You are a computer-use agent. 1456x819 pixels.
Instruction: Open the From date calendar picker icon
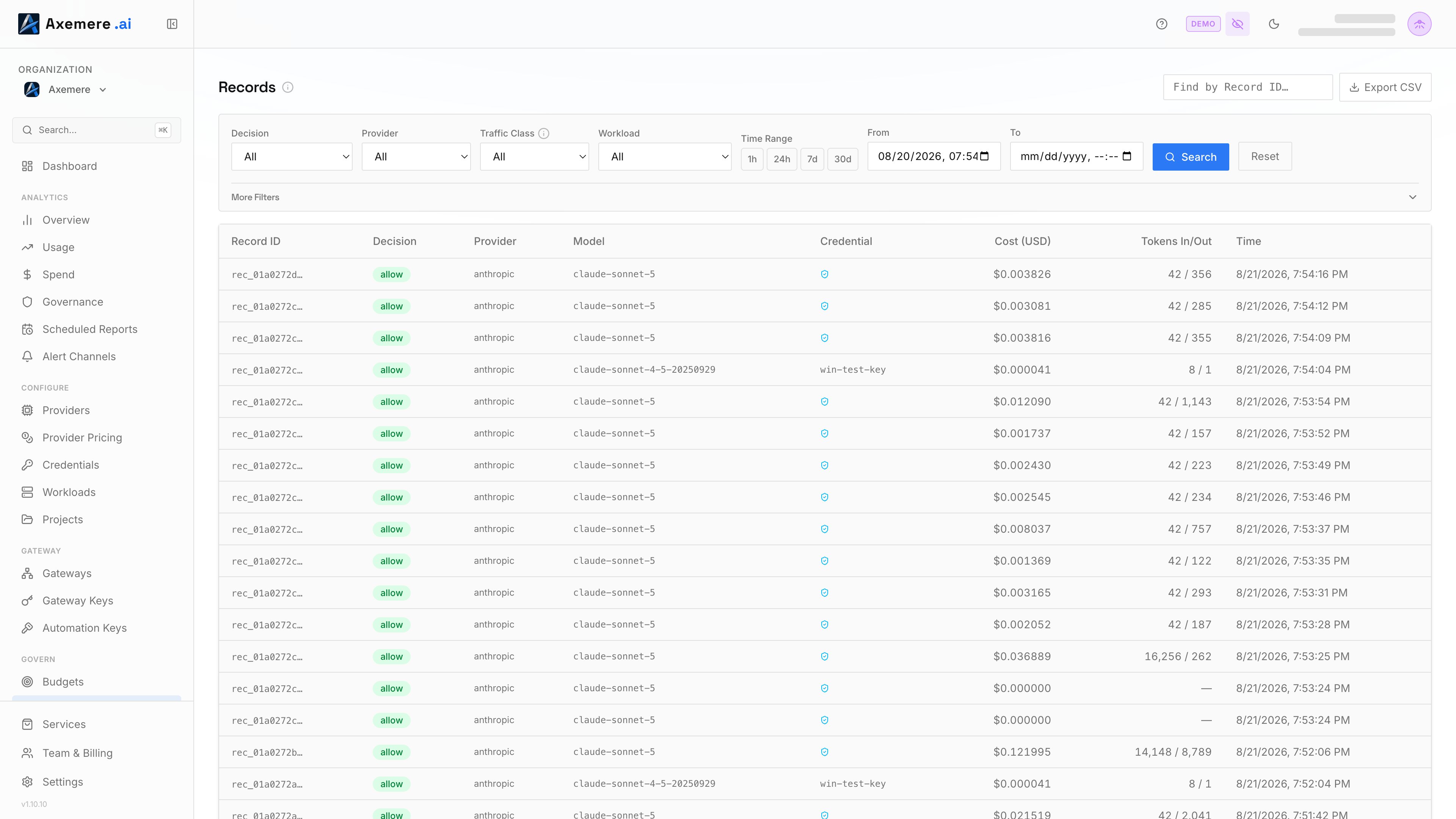[x=984, y=156]
